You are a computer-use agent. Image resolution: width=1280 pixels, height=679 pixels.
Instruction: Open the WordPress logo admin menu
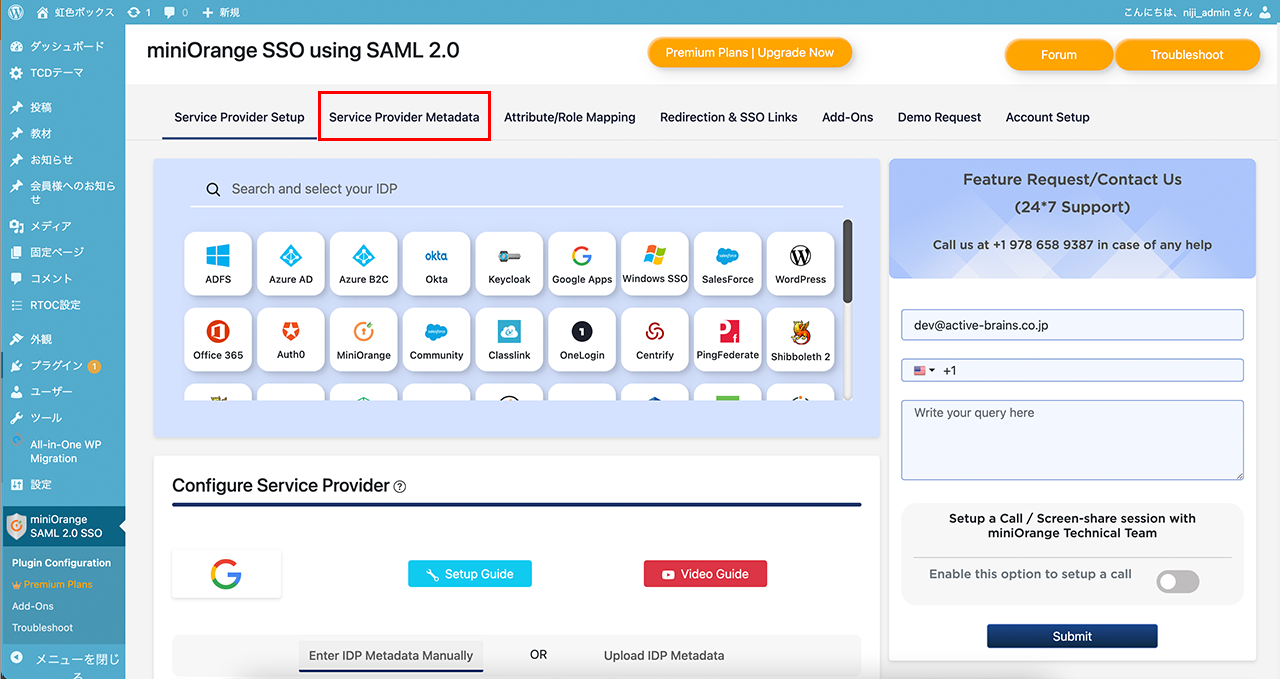pyautogui.click(x=15, y=12)
